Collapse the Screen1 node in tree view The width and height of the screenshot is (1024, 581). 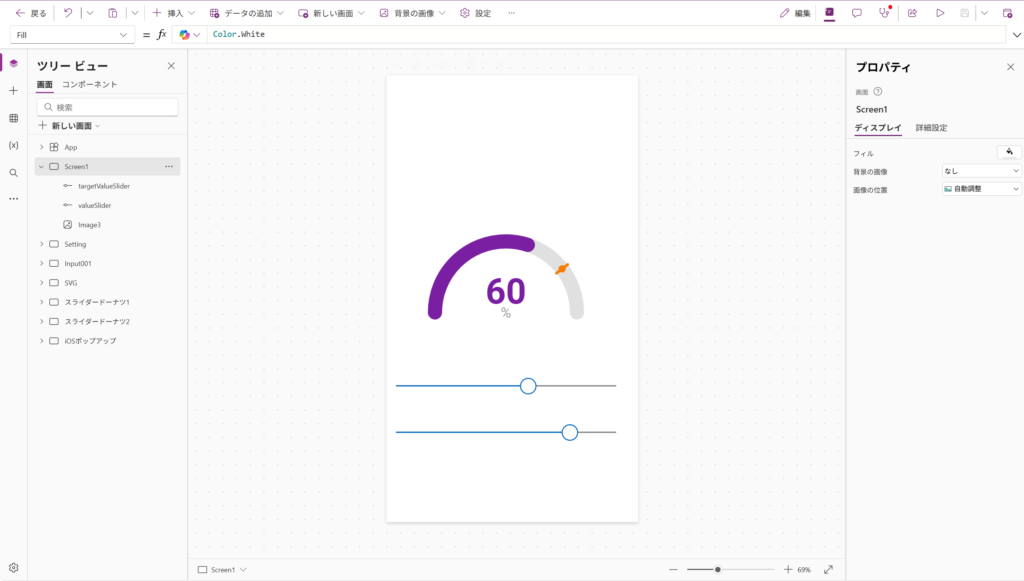[x=41, y=167]
